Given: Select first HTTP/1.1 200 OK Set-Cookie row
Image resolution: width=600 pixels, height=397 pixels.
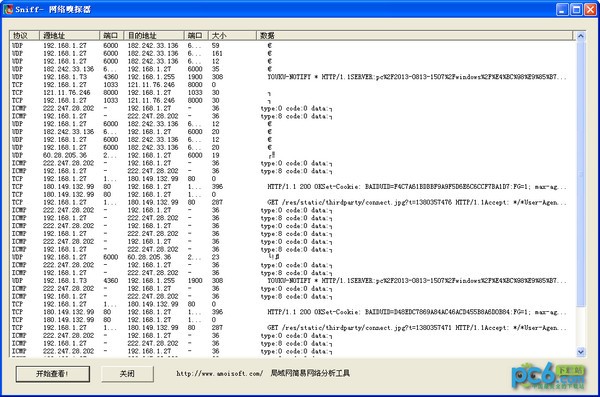Looking at the screenshot, I should click(293, 186).
